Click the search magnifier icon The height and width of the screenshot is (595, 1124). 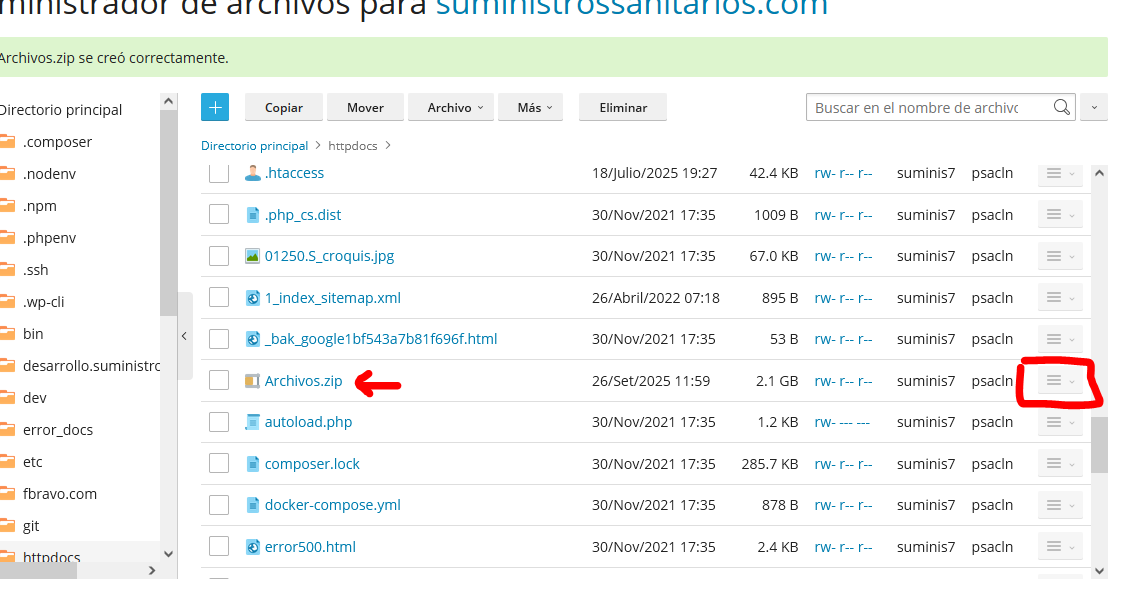pyautogui.click(x=1061, y=107)
